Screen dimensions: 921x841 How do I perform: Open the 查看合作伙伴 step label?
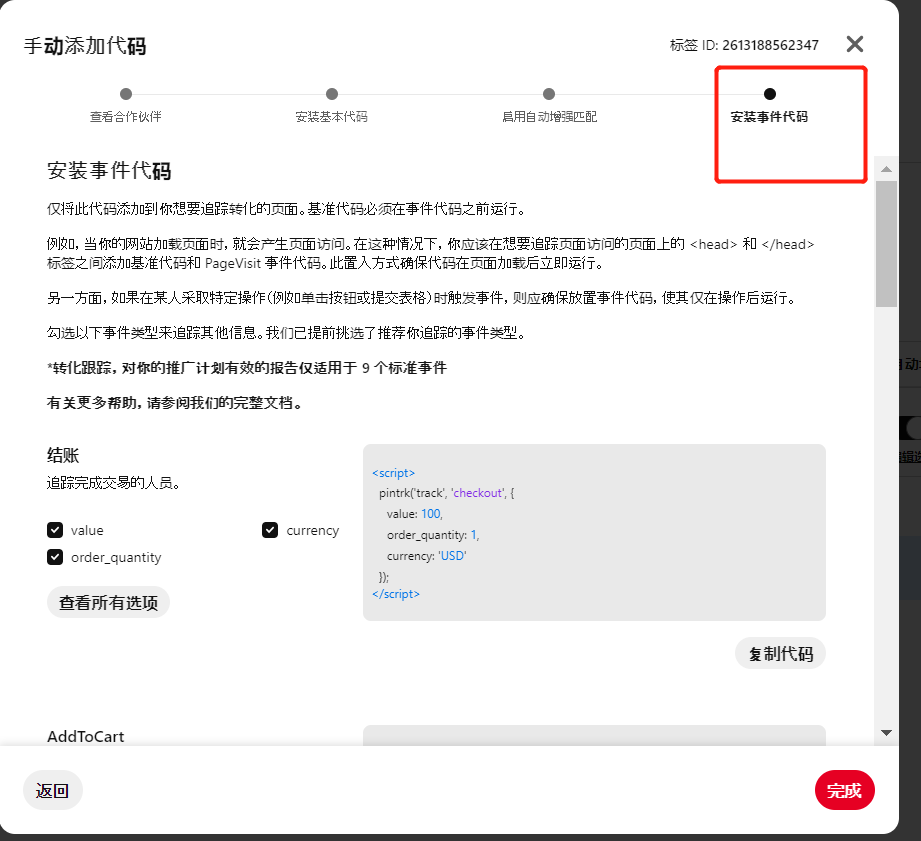coord(126,117)
